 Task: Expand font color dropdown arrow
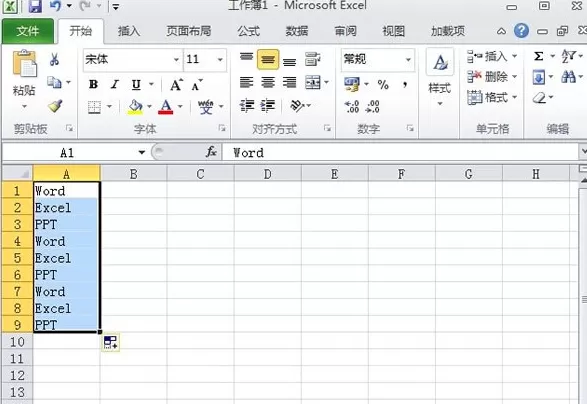[x=180, y=107]
